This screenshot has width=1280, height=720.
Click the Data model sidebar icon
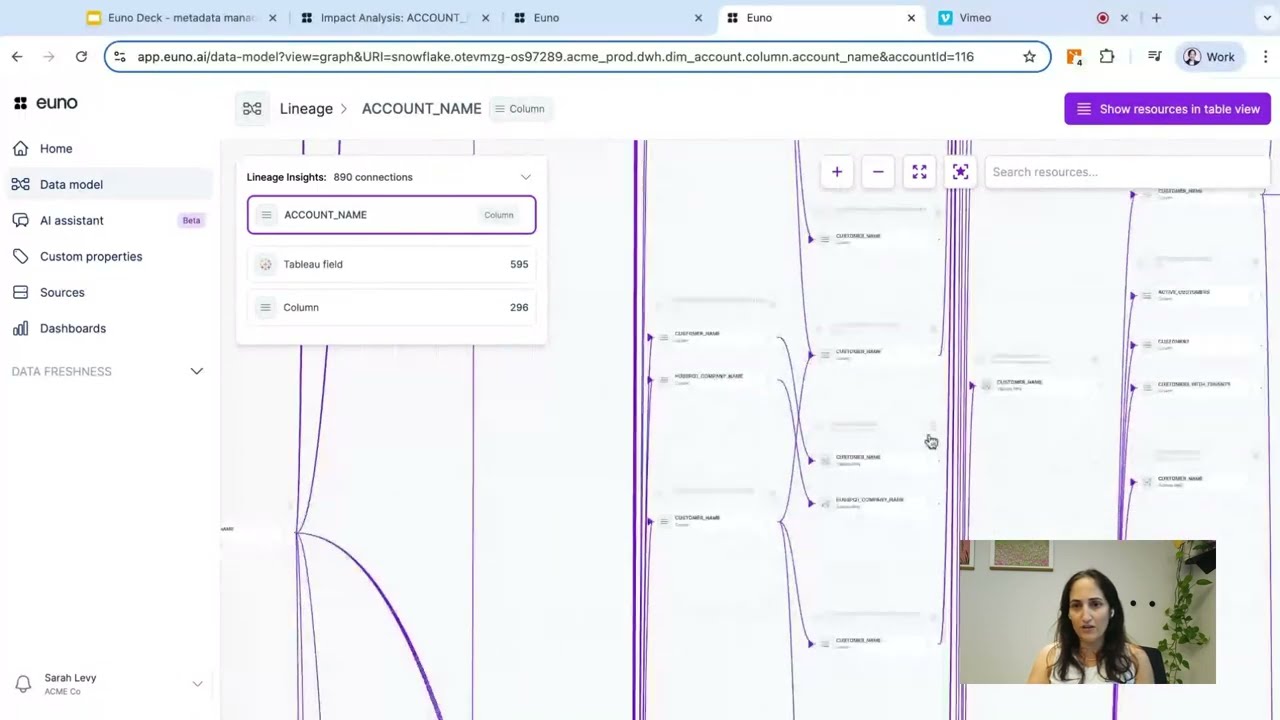point(20,184)
